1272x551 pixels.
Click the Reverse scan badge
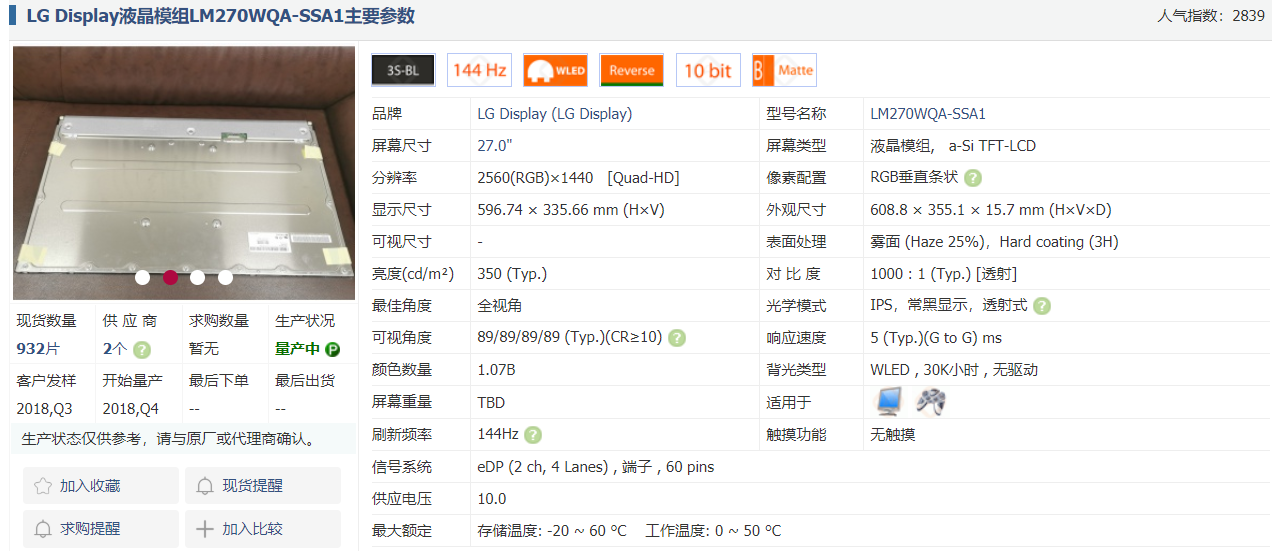point(632,70)
